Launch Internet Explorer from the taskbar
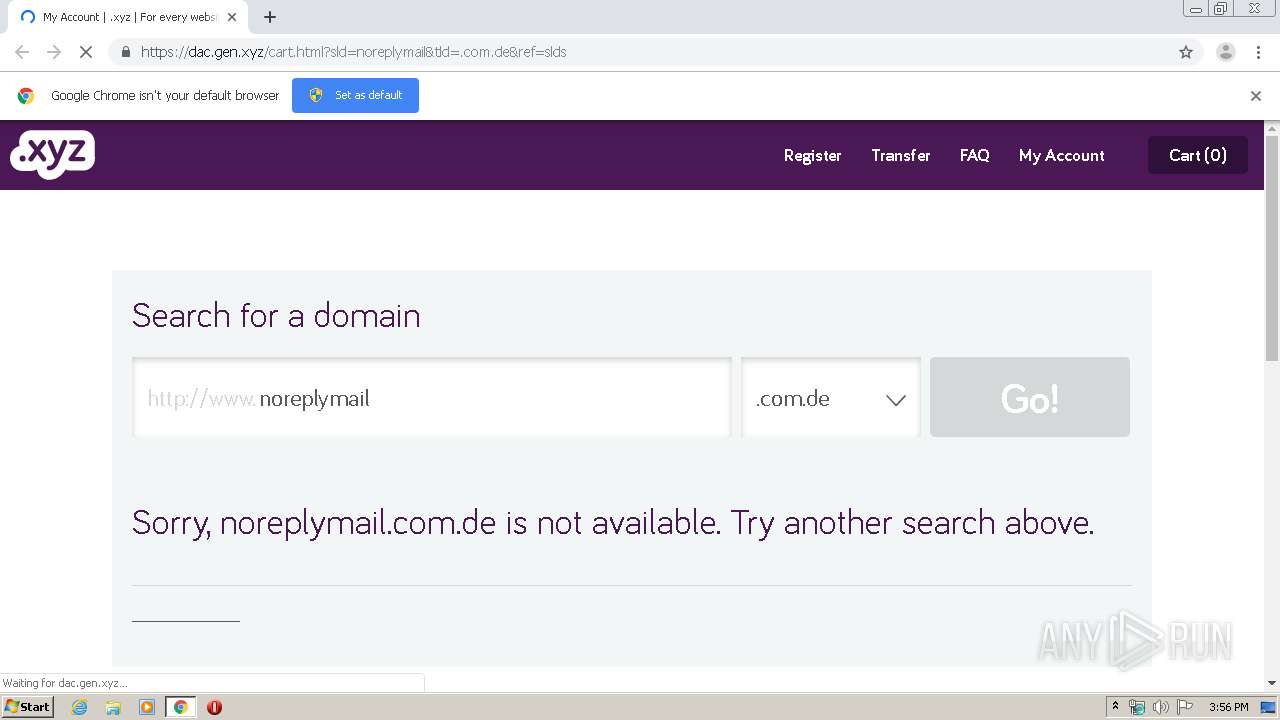 coord(80,707)
